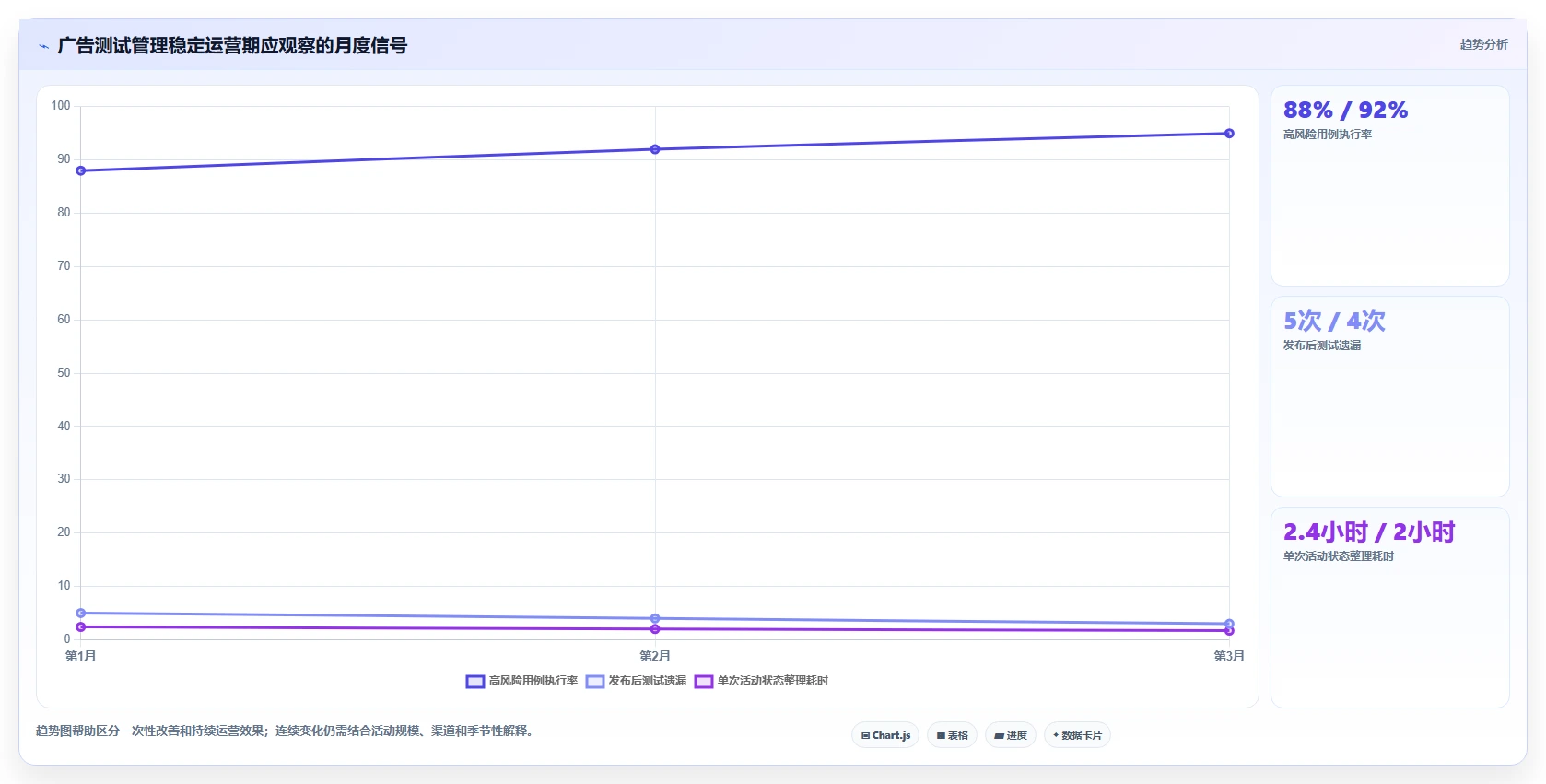Click 第2月 point on the 发布后测试遗漏 line
Screen dimensions: 1546x784
coord(655,618)
